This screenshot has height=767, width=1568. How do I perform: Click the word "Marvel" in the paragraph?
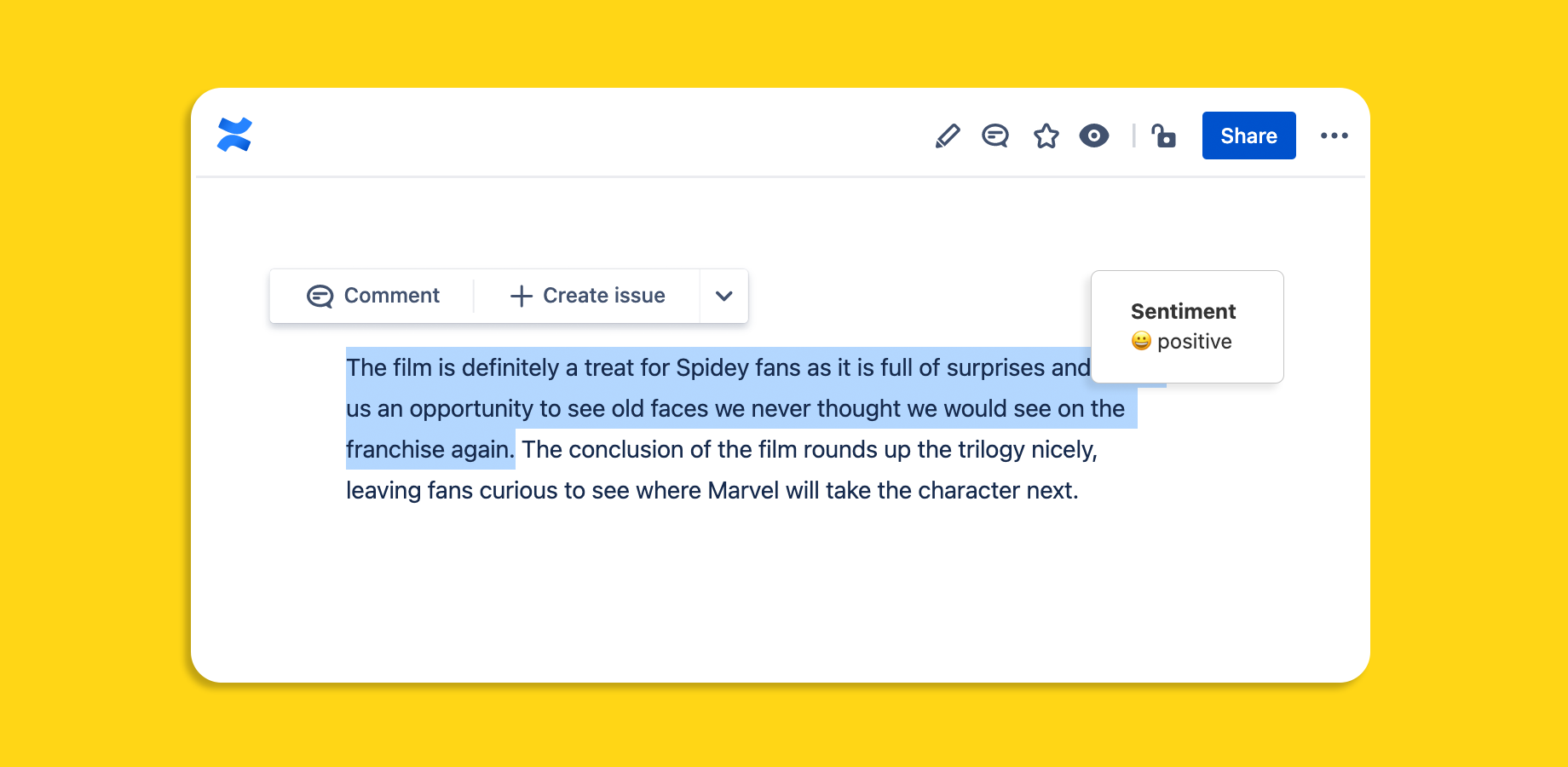coord(743,490)
